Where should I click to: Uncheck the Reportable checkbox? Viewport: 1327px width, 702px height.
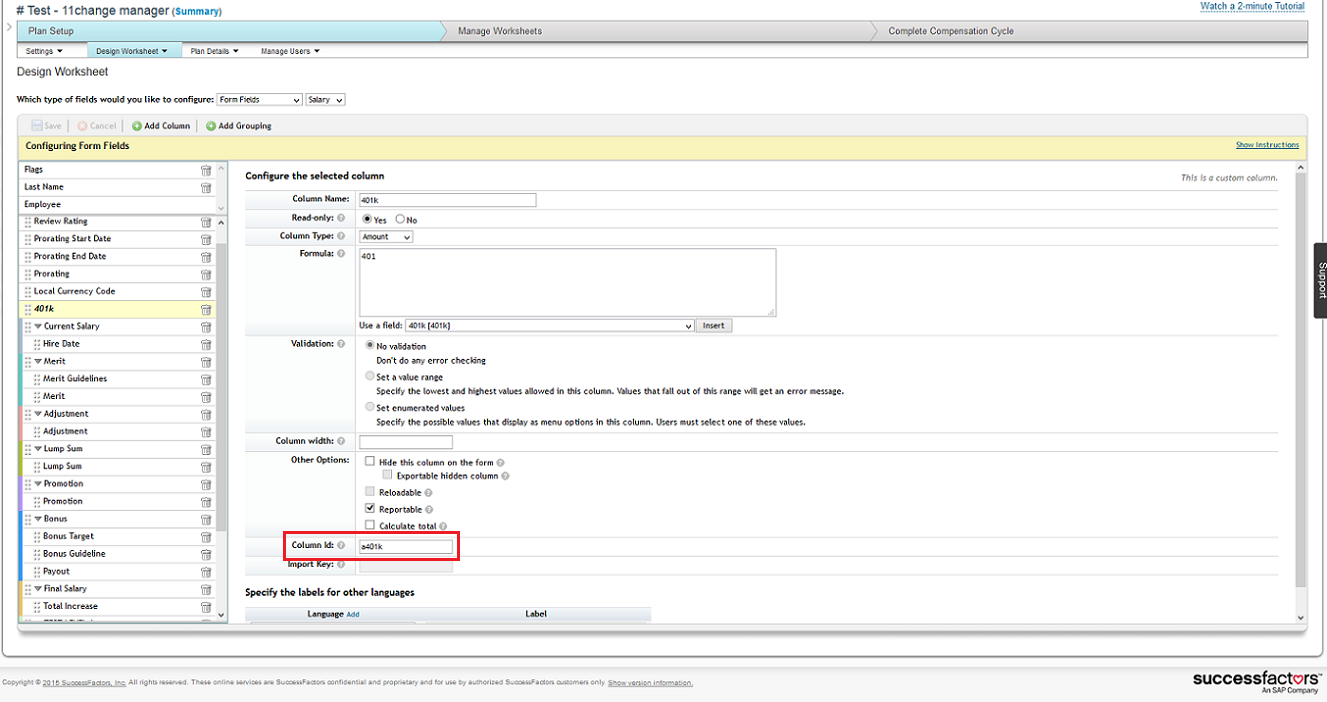point(370,509)
